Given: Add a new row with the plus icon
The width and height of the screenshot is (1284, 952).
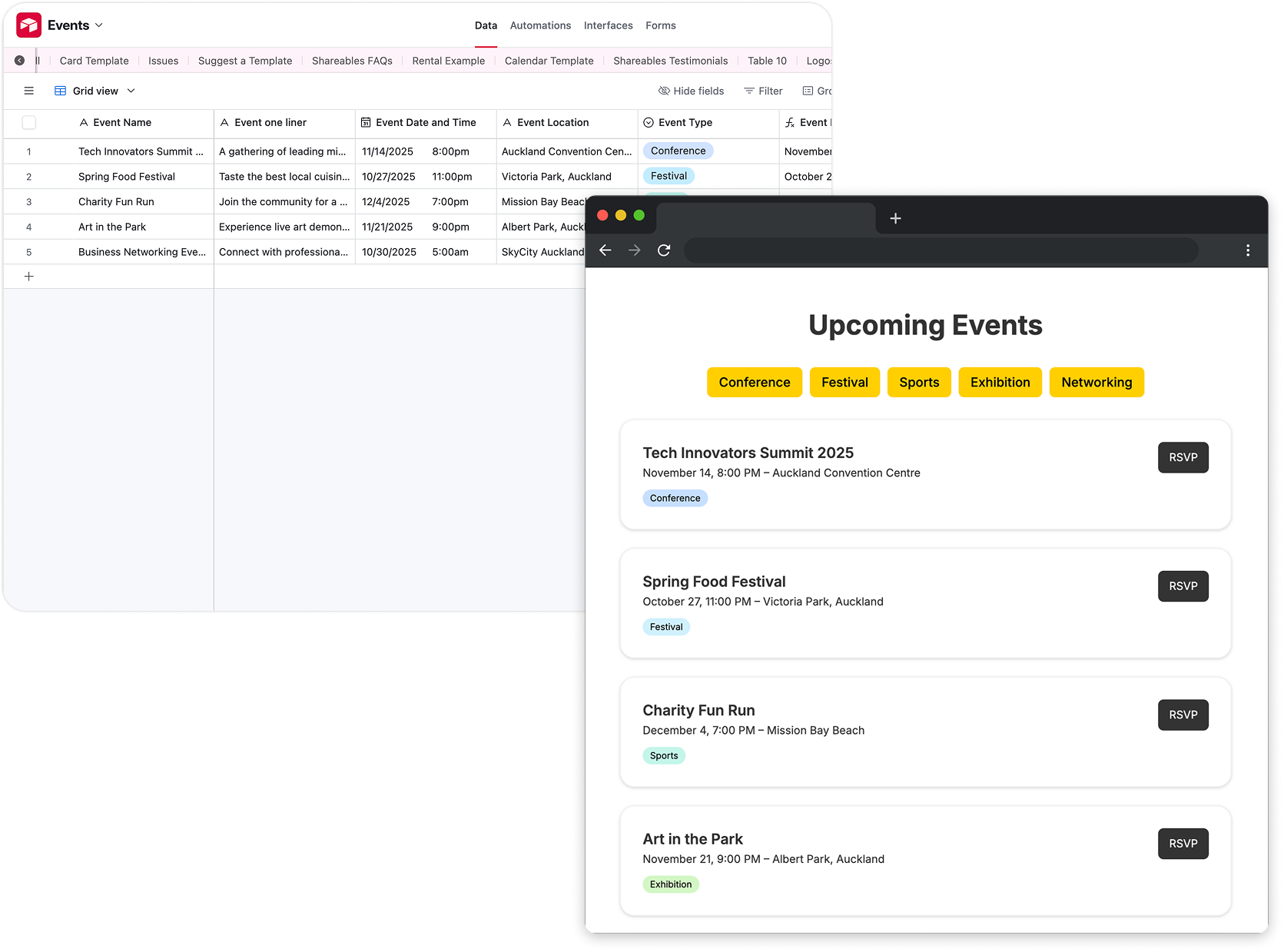Looking at the screenshot, I should pyautogui.click(x=29, y=277).
